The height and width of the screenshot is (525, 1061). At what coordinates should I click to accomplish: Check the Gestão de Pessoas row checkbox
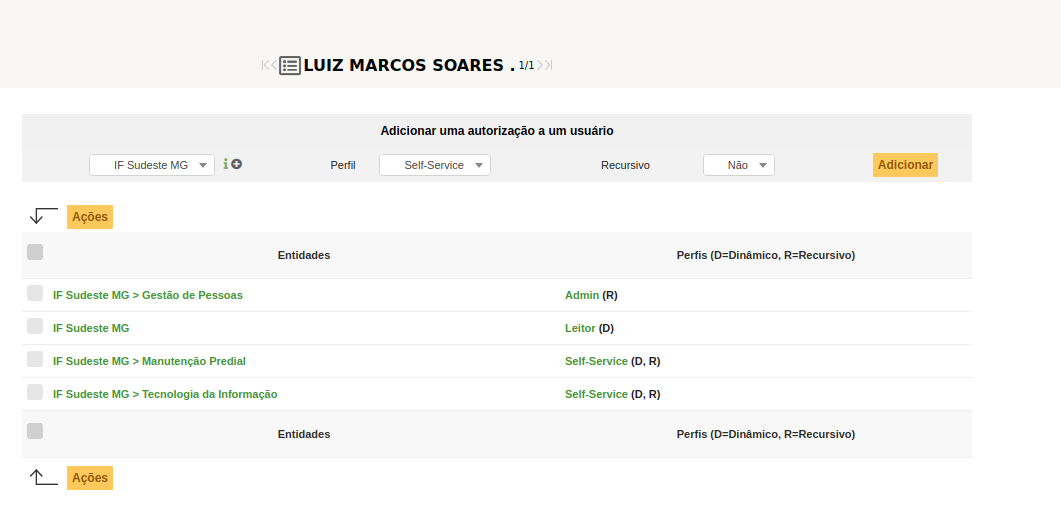(35, 294)
